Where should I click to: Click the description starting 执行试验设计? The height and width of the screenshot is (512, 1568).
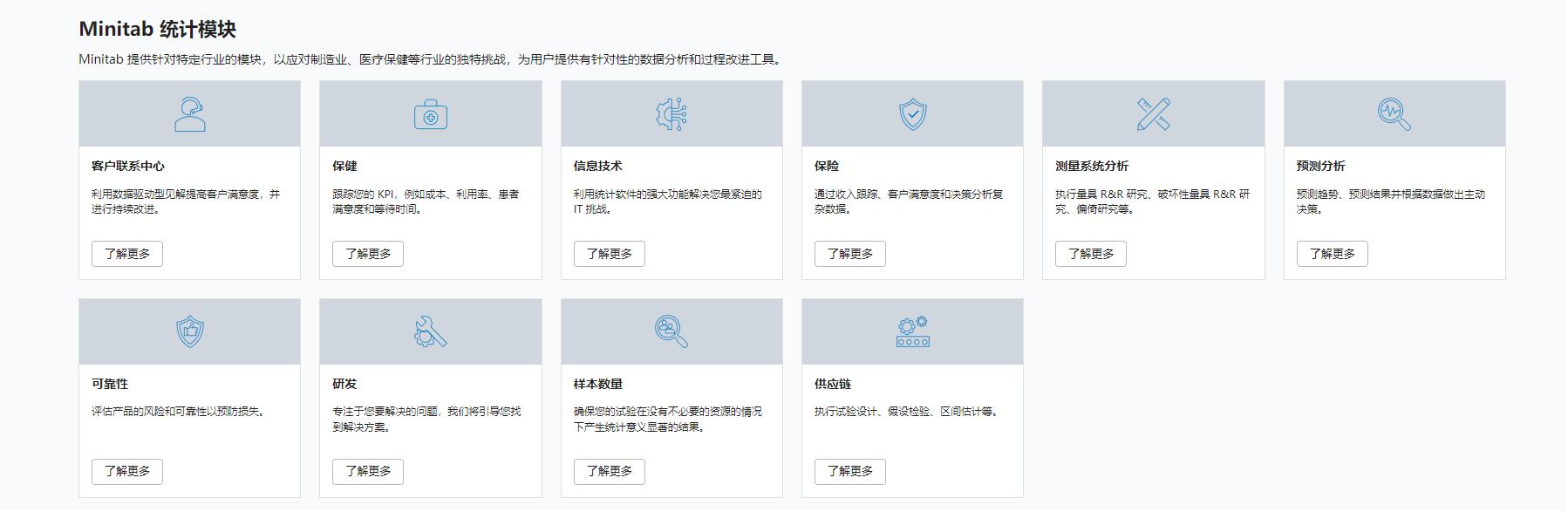pyautogui.click(x=906, y=412)
